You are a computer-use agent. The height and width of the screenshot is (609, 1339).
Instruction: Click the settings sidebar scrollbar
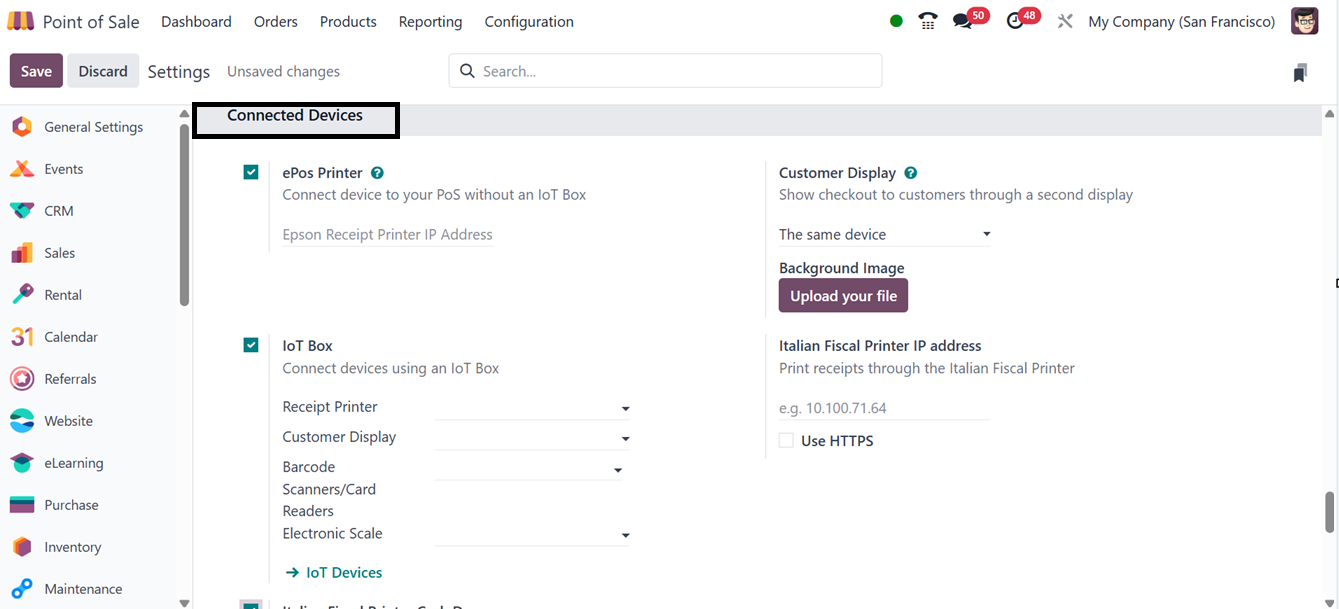[x=184, y=215]
